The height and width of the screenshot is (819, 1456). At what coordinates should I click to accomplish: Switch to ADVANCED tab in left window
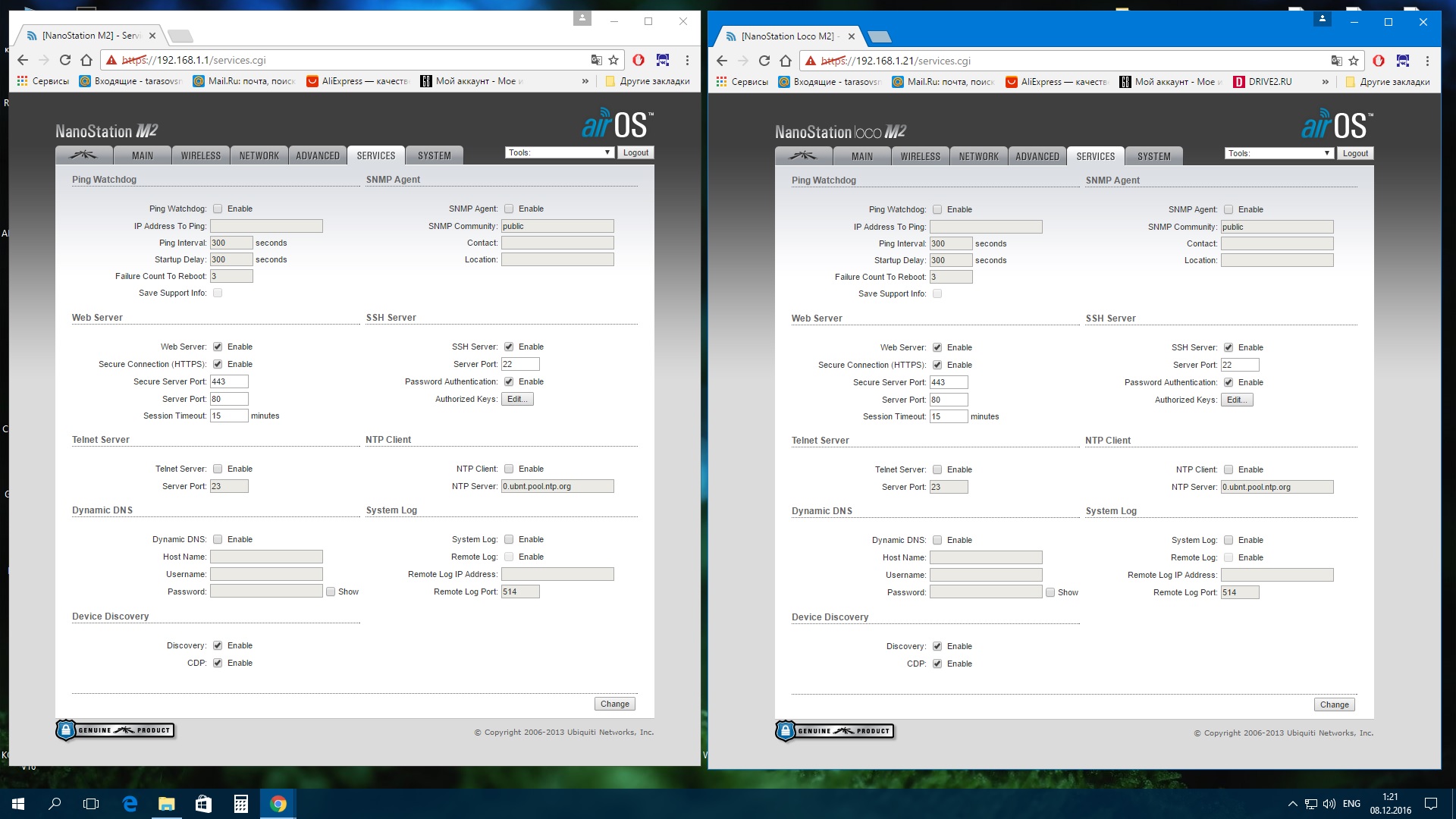coord(318,155)
